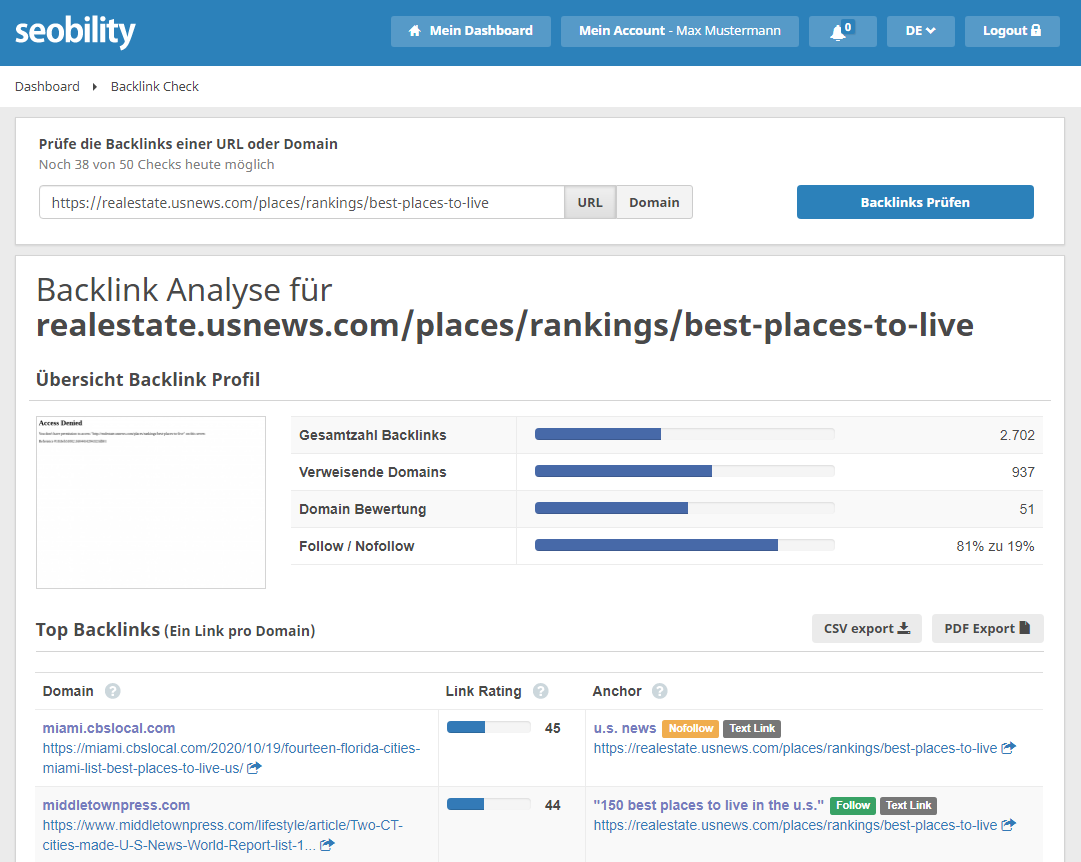Click the '937' domains value
Image resolution: width=1081 pixels, height=862 pixels.
click(1023, 472)
